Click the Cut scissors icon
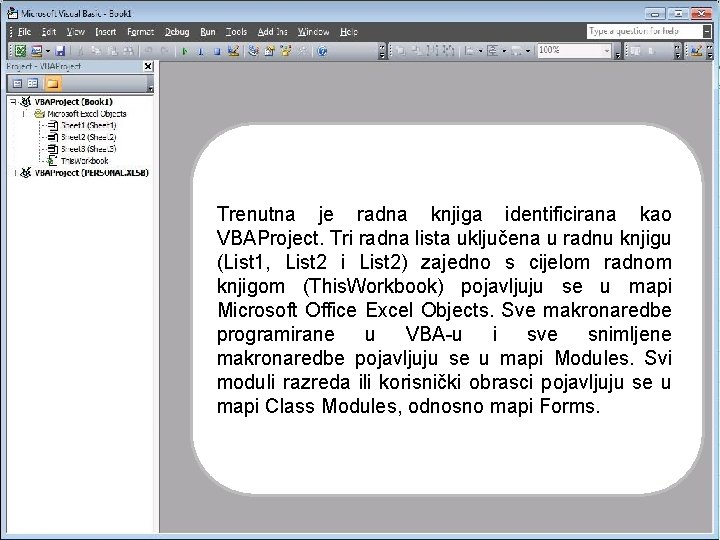The image size is (720, 540). [80, 51]
